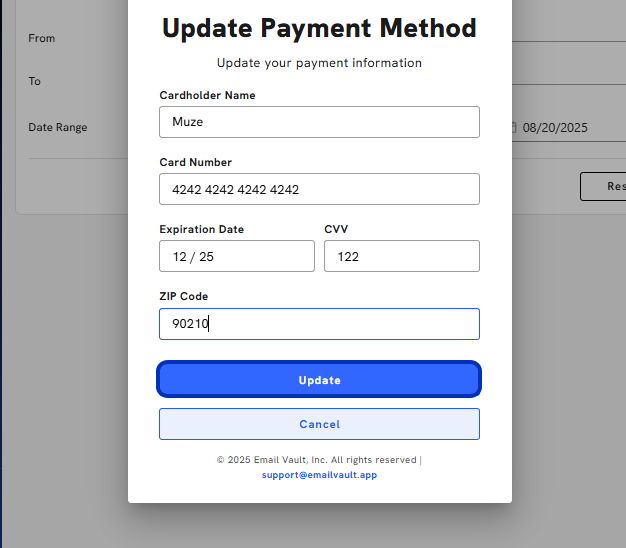
Task: Click inside the ZIP Code field
Action: [x=319, y=324]
